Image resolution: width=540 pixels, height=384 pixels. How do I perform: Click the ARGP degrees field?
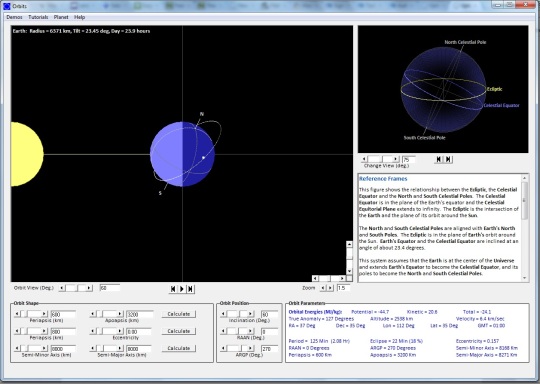(x=269, y=349)
